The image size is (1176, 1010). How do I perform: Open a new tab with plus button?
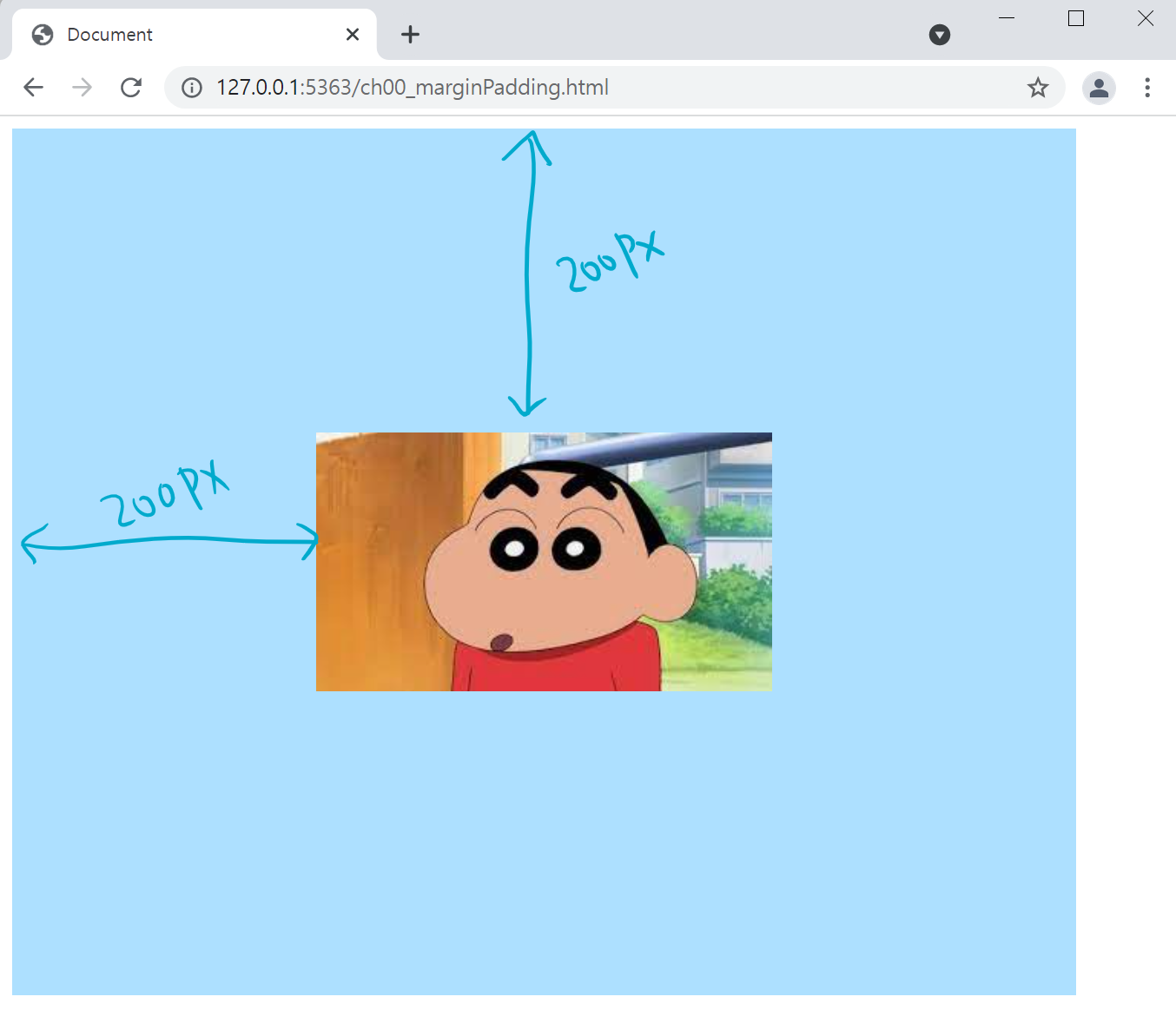pyautogui.click(x=411, y=35)
